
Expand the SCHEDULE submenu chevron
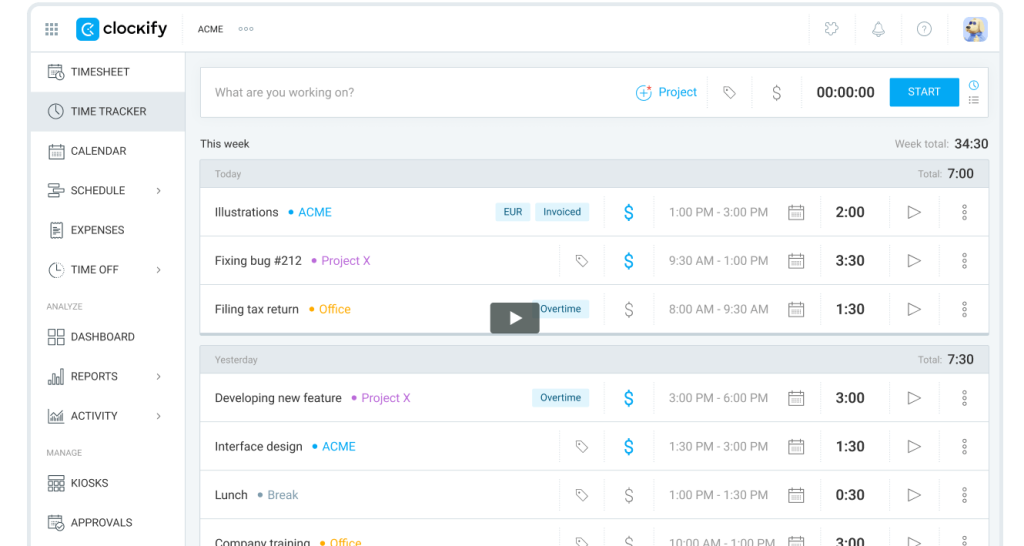pos(159,191)
